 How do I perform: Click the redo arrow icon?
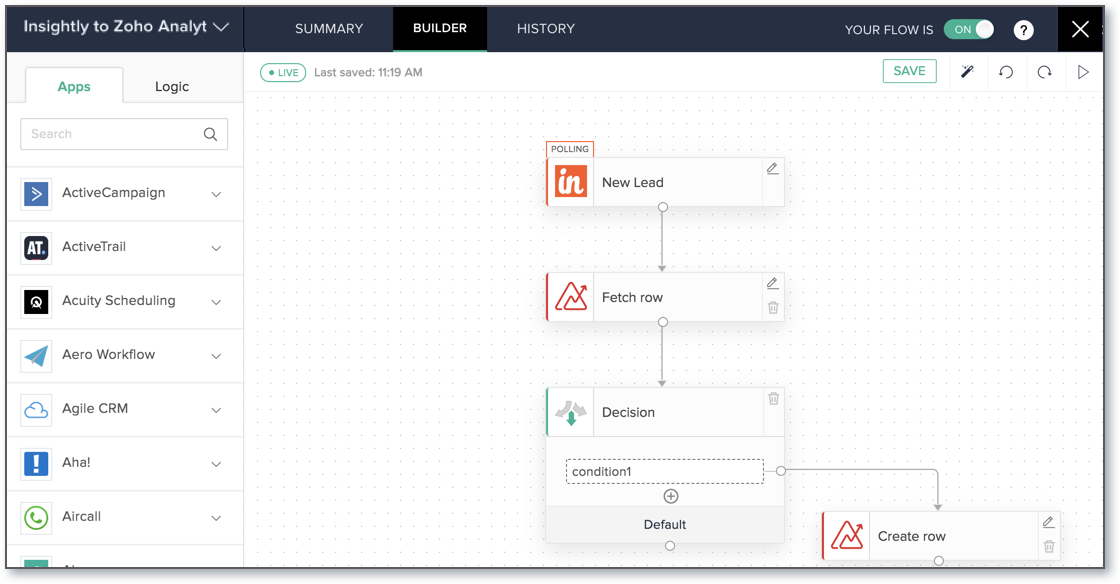coord(1044,72)
